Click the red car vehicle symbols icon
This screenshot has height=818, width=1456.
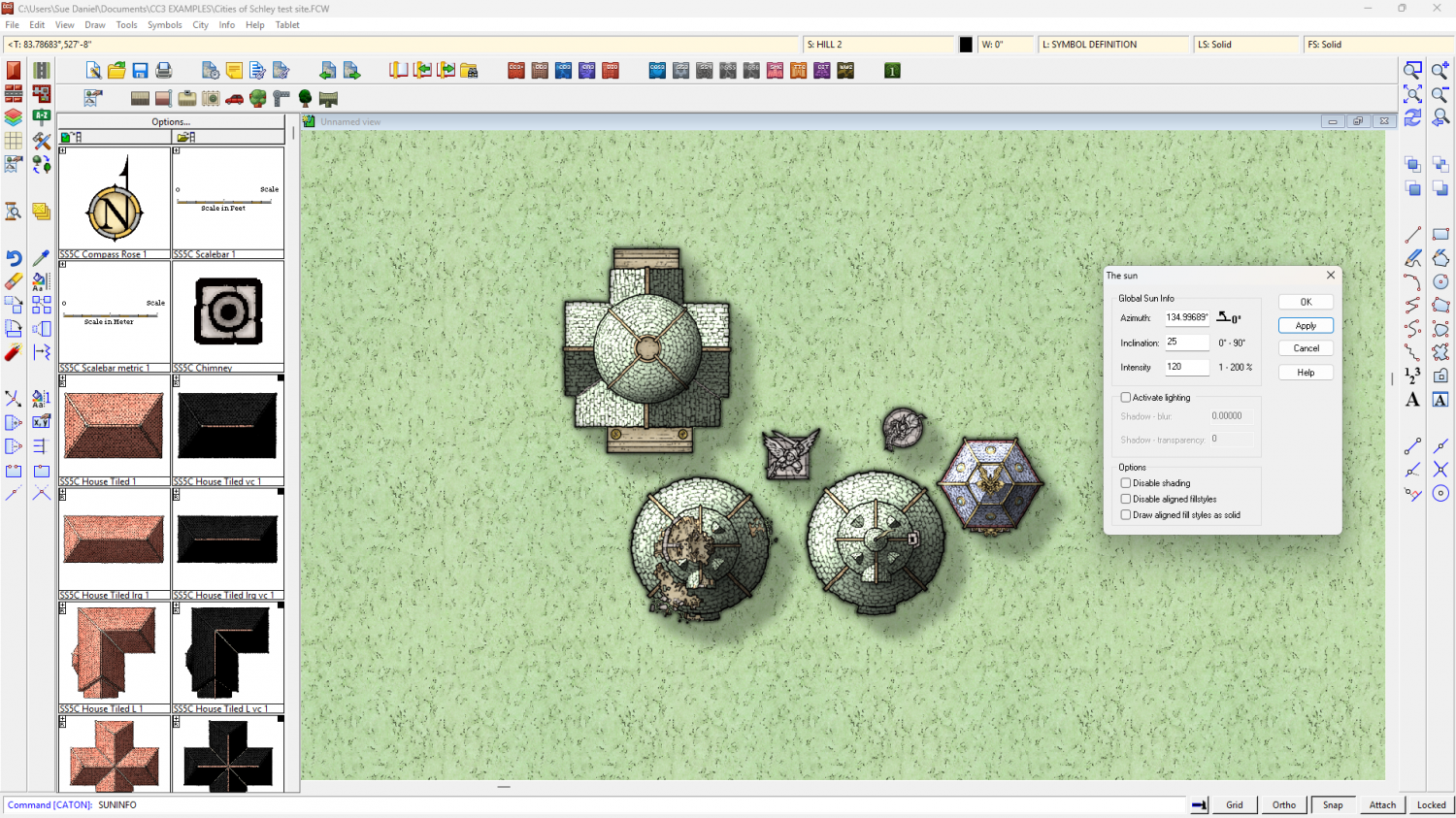click(234, 99)
